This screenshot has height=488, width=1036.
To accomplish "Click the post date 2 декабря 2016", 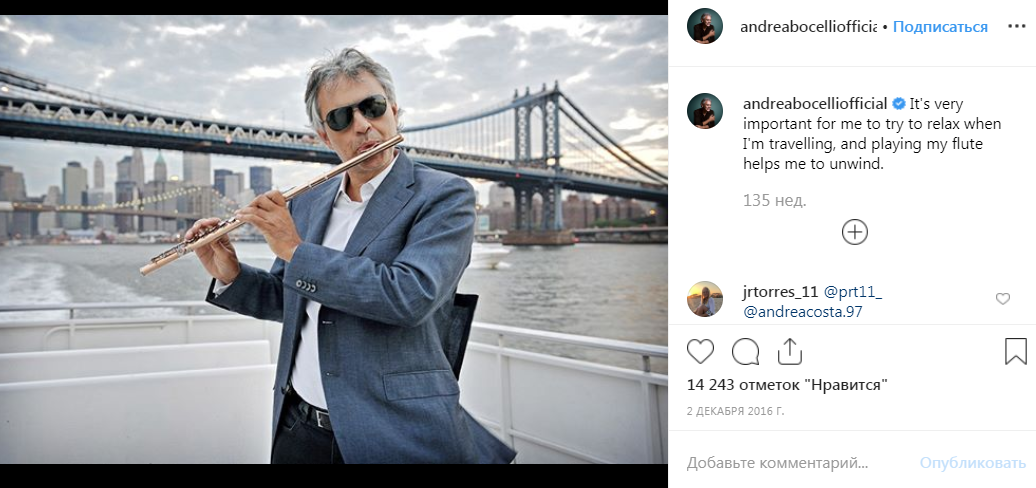I will click(735, 411).
